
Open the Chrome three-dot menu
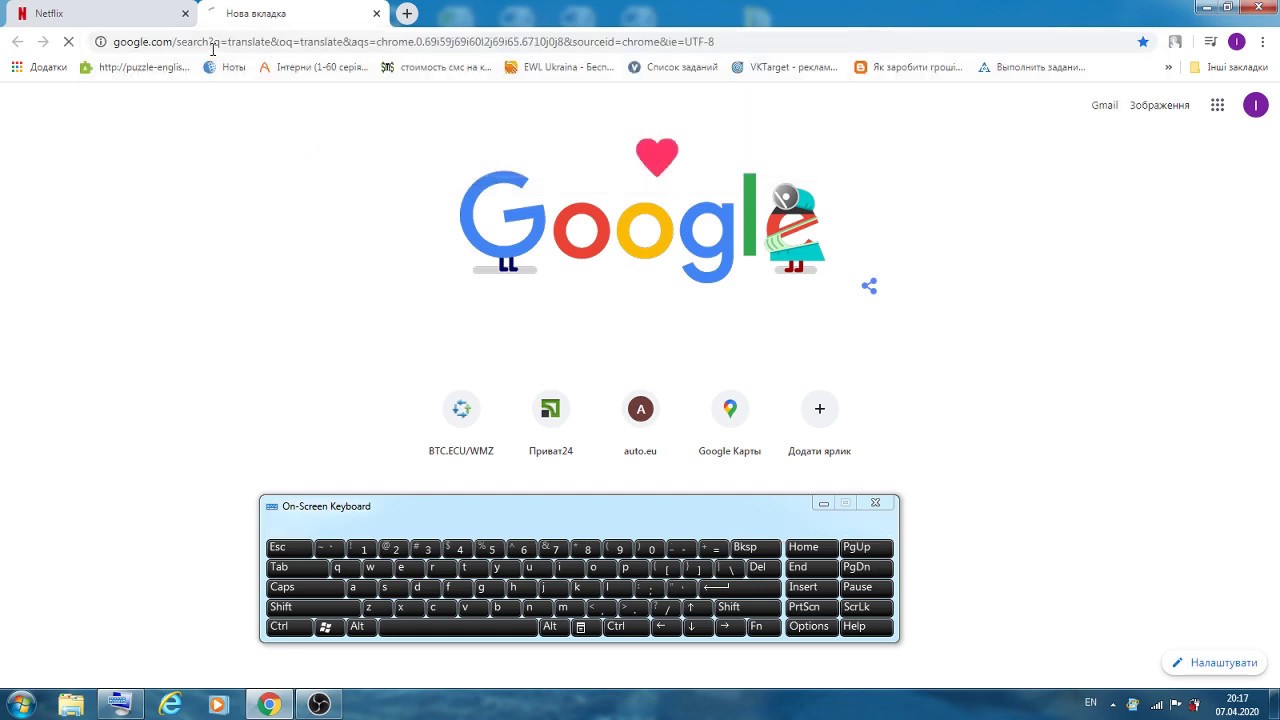point(1263,41)
